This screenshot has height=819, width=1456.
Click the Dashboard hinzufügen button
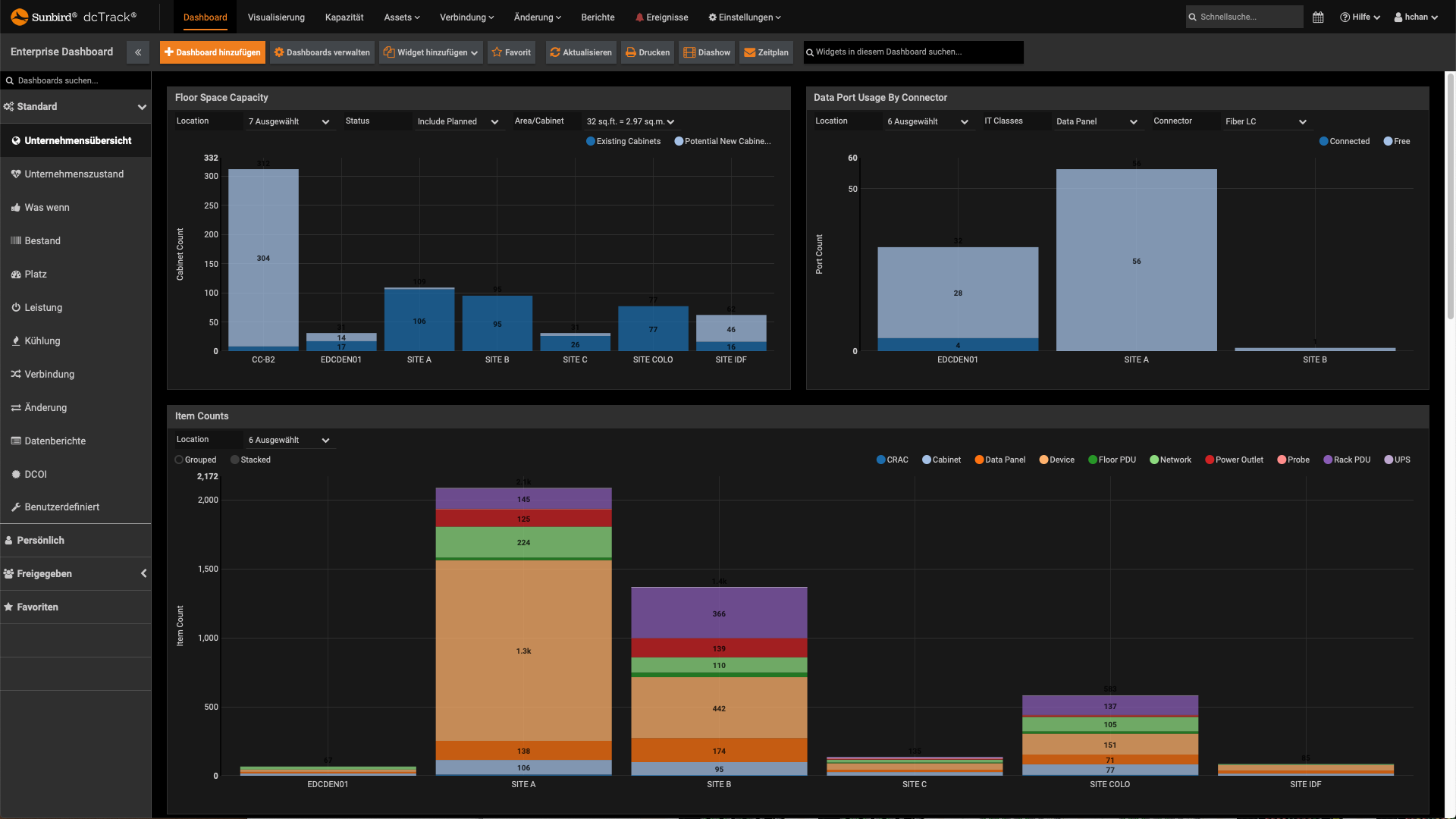tap(212, 52)
